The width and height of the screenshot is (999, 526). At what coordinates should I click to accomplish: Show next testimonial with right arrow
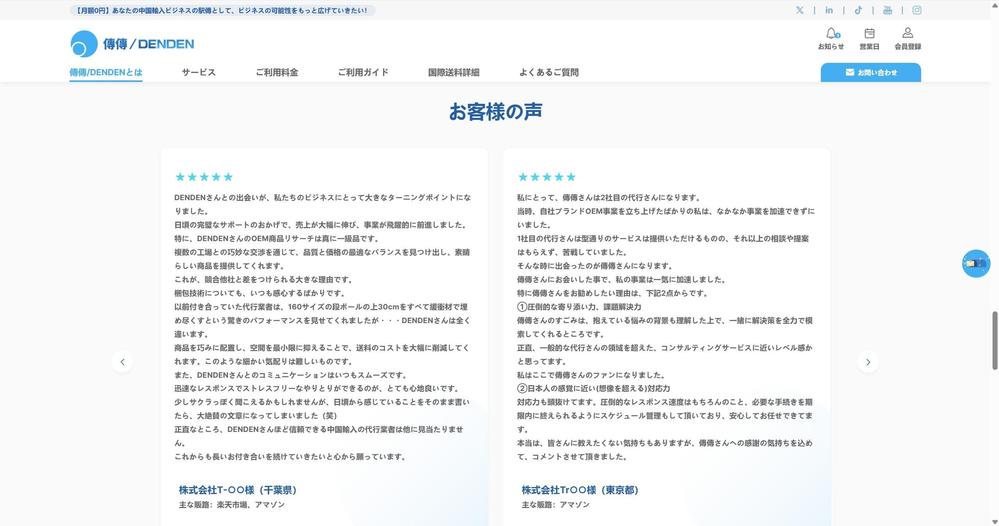[x=868, y=362]
